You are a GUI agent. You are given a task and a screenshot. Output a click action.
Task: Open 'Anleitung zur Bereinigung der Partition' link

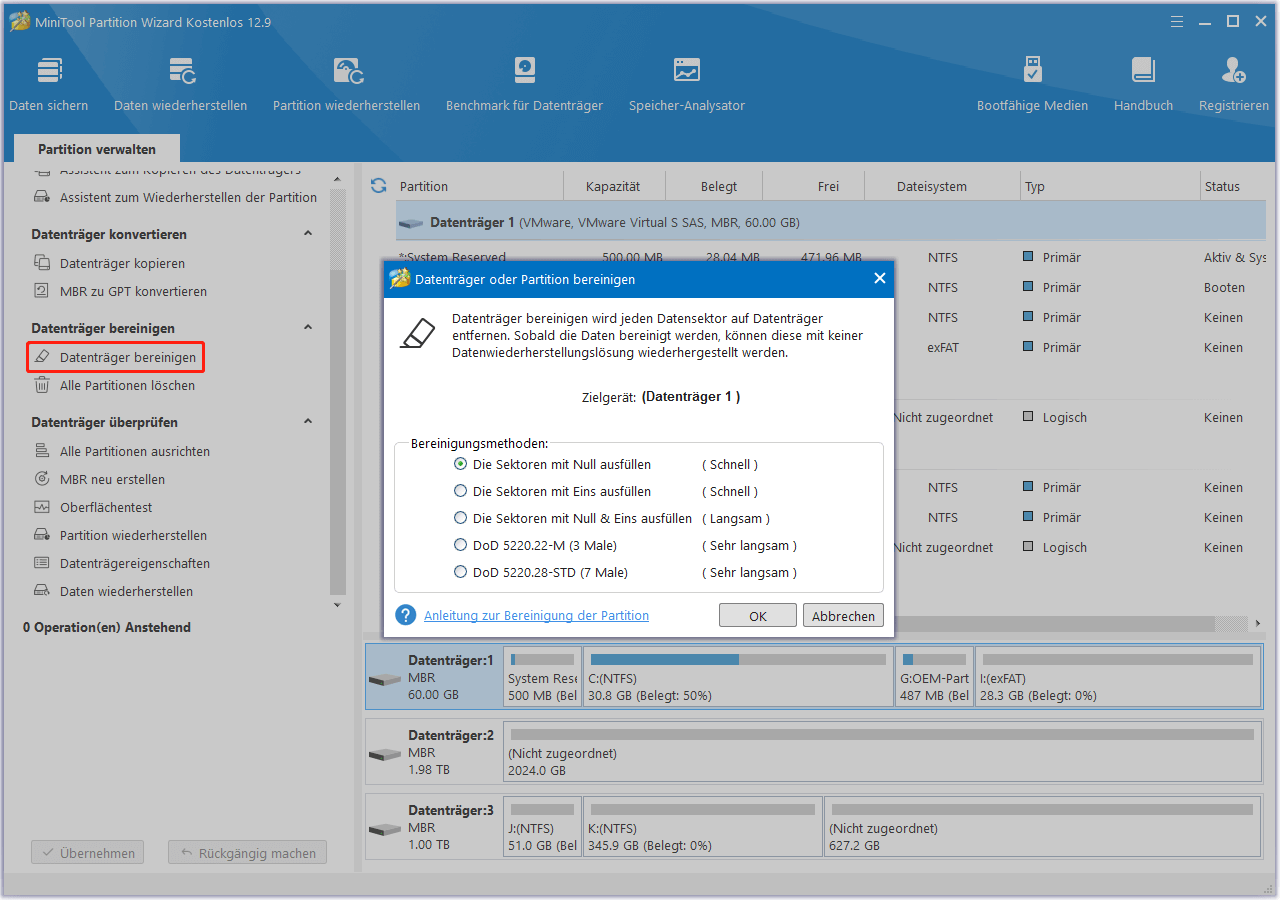click(x=536, y=616)
